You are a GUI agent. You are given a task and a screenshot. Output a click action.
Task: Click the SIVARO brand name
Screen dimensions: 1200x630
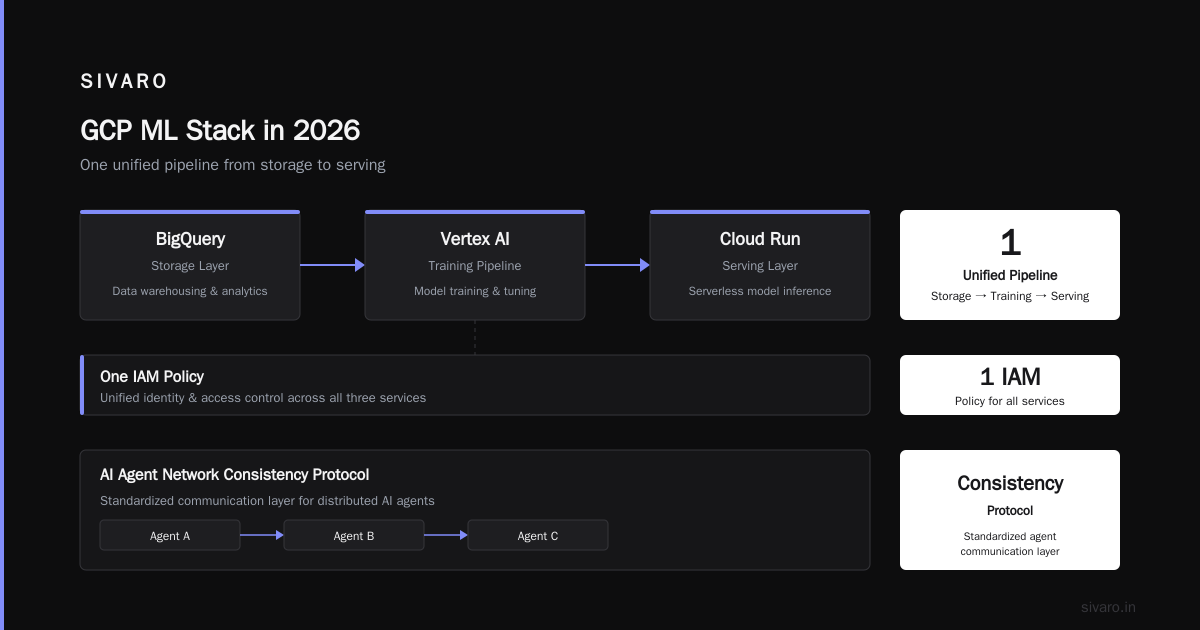[x=124, y=81]
